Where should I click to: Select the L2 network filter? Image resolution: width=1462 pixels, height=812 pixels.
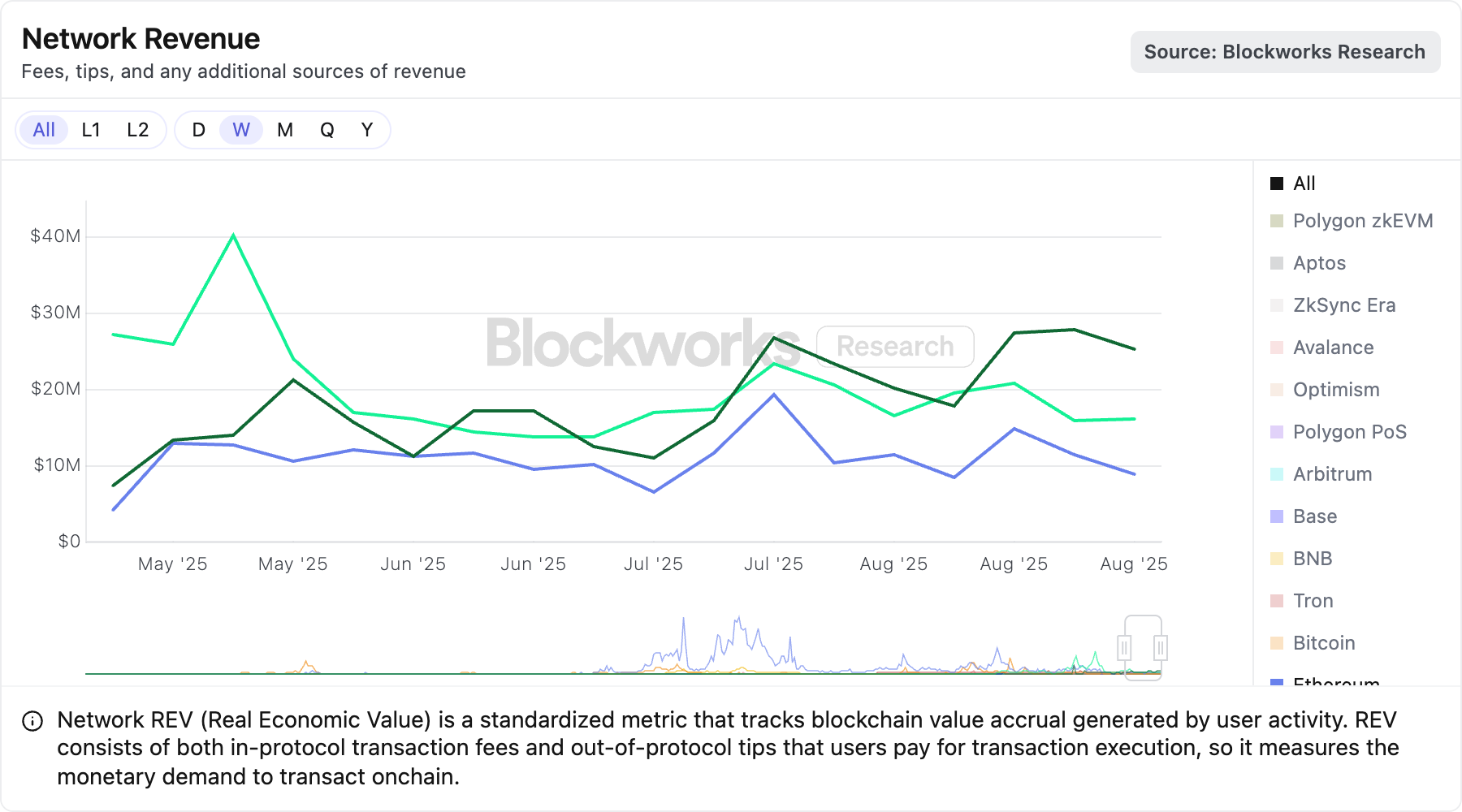coord(138,130)
